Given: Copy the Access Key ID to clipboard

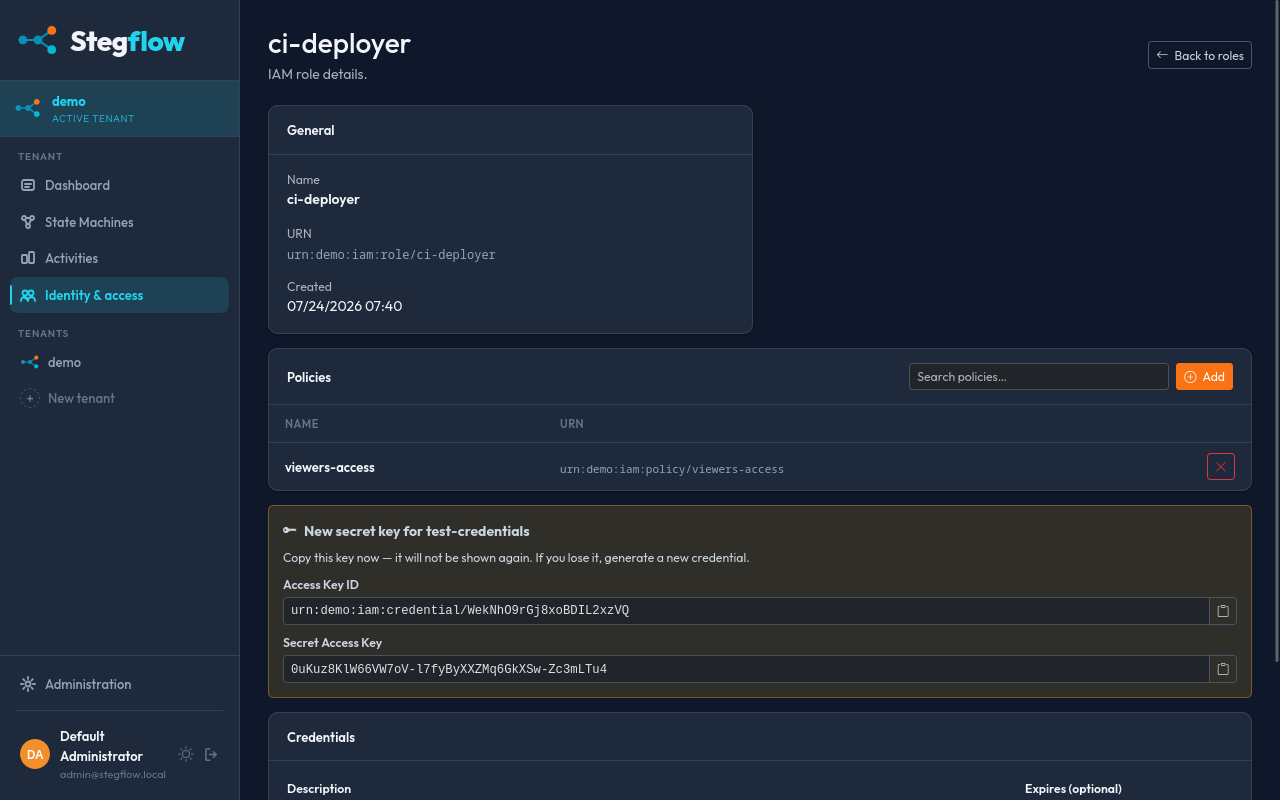Looking at the screenshot, I should (1223, 611).
